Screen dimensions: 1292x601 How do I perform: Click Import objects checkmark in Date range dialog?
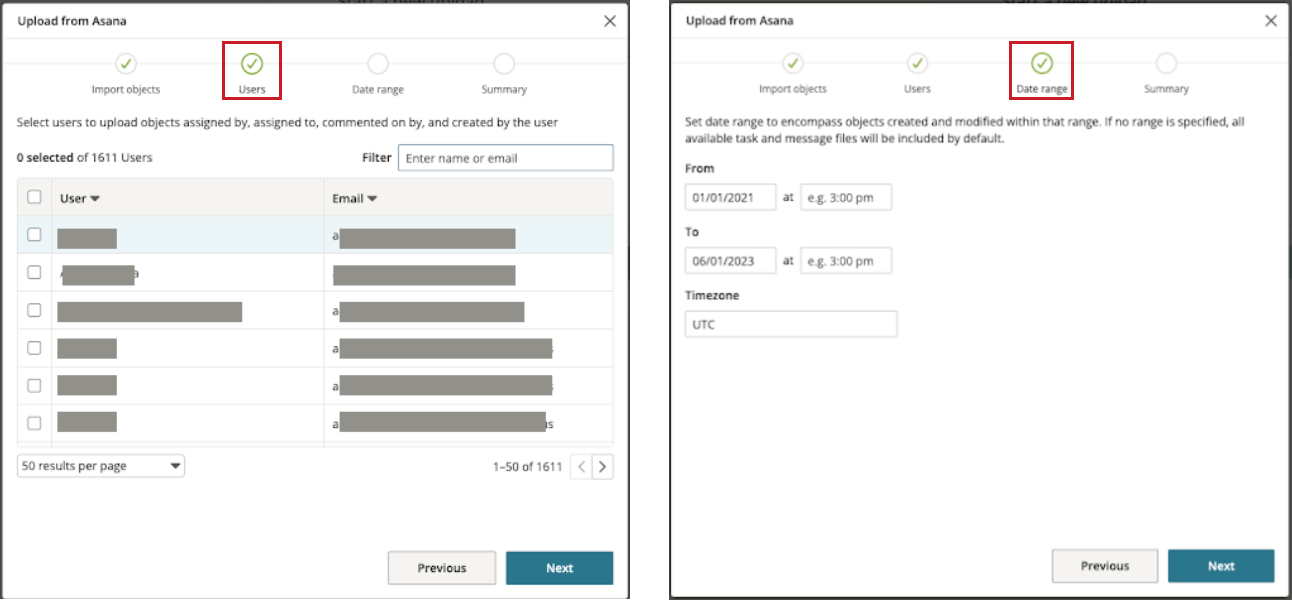793,64
